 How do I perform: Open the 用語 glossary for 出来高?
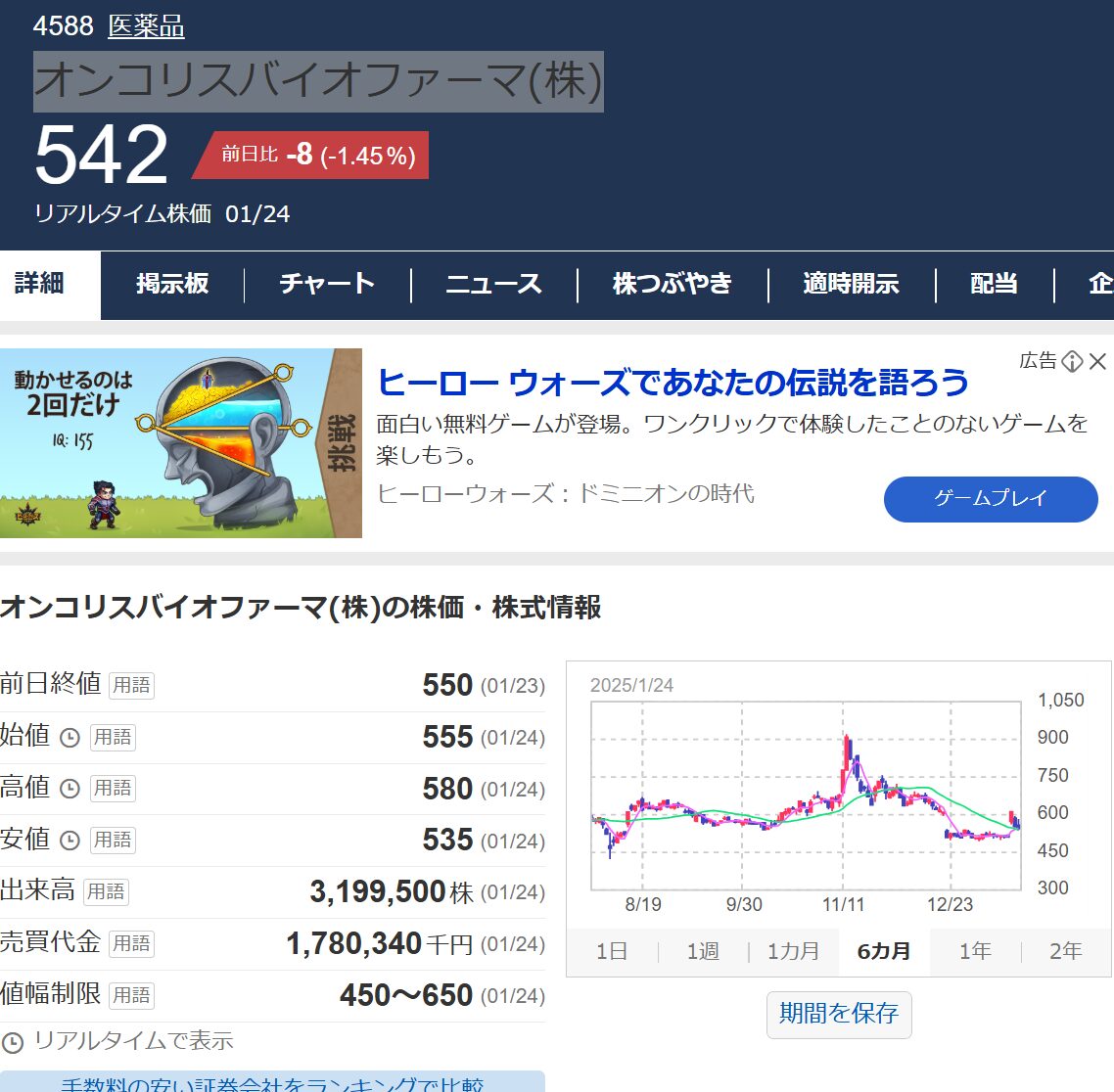[105, 891]
